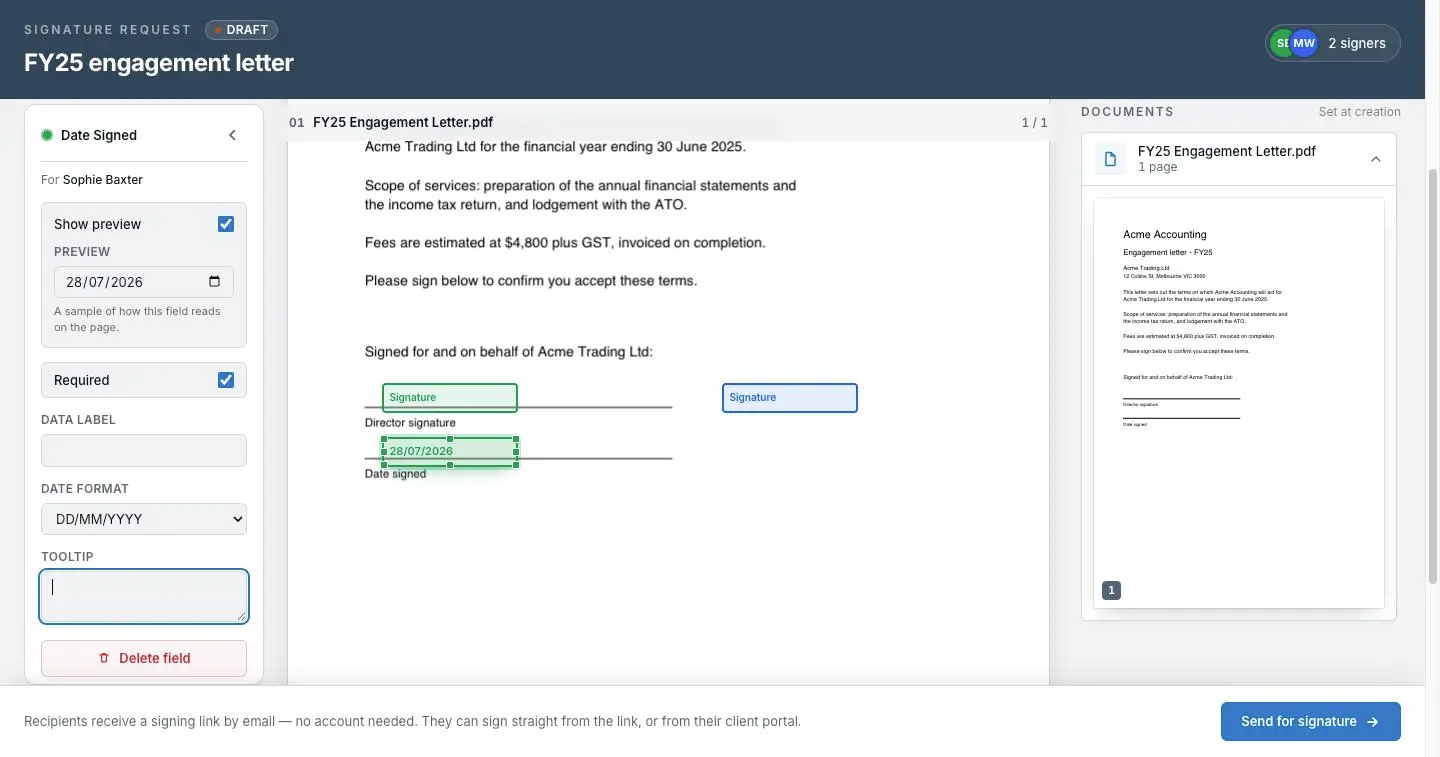Open the Date Format dropdown

(x=144, y=519)
